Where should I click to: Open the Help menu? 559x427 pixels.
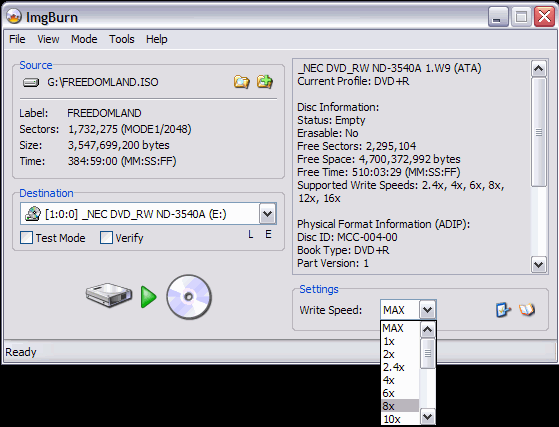coord(157,39)
